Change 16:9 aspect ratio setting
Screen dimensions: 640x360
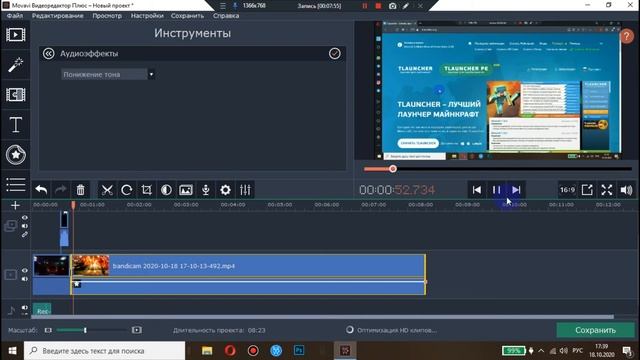click(x=567, y=190)
